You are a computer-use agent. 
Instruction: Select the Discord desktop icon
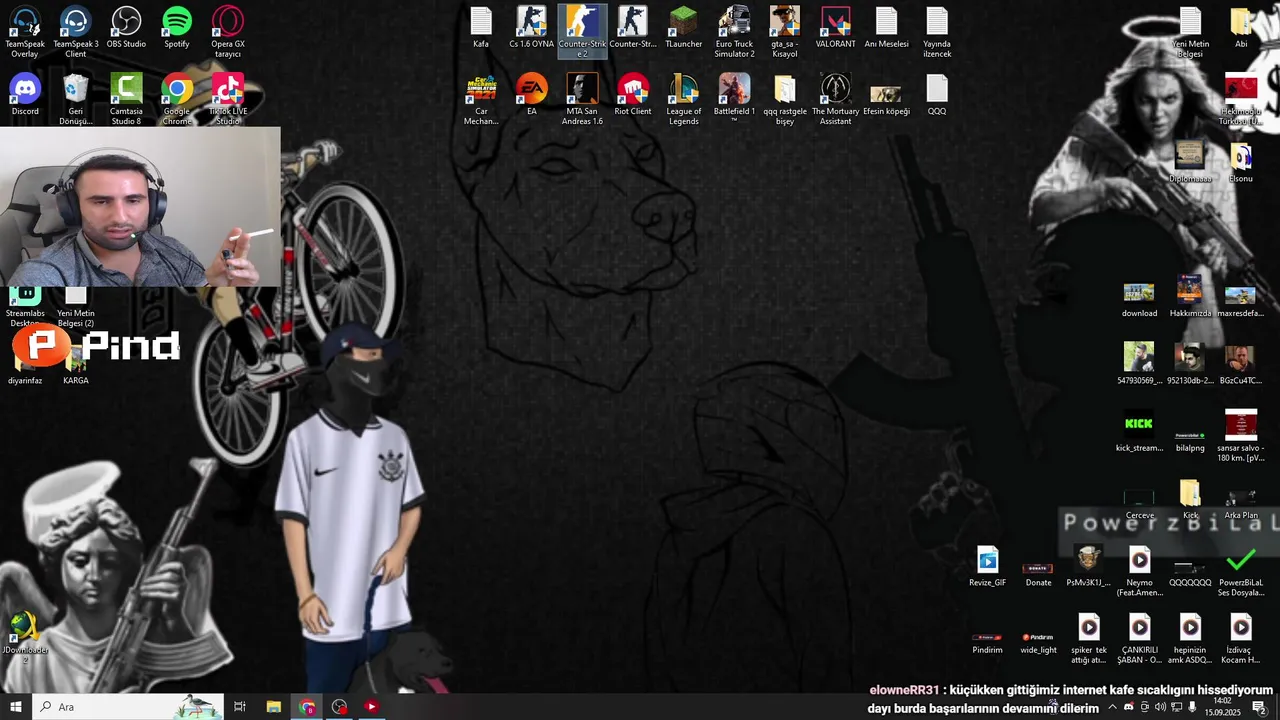(25, 95)
